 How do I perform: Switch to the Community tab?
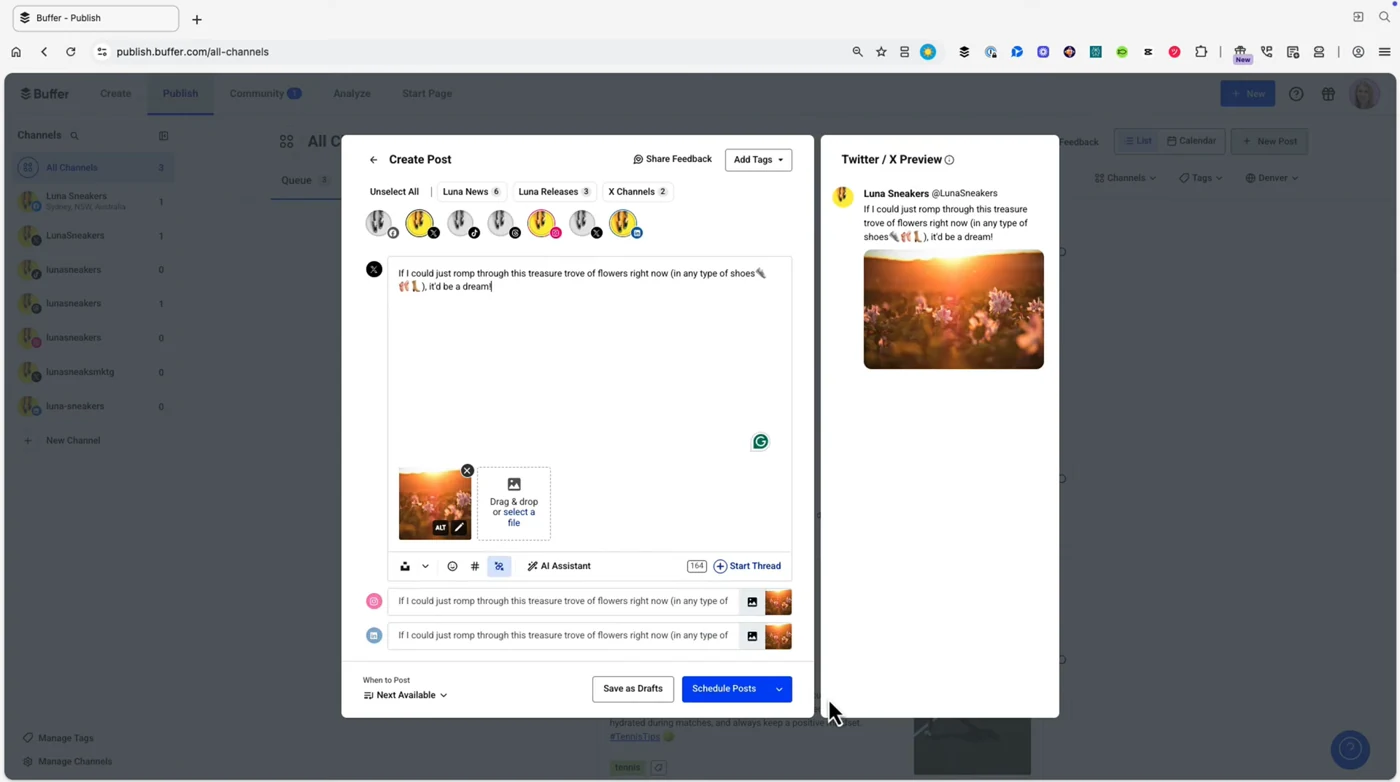point(265,94)
